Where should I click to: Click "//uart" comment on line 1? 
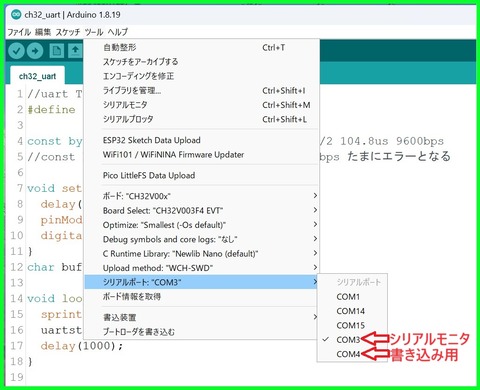point(47,94)
